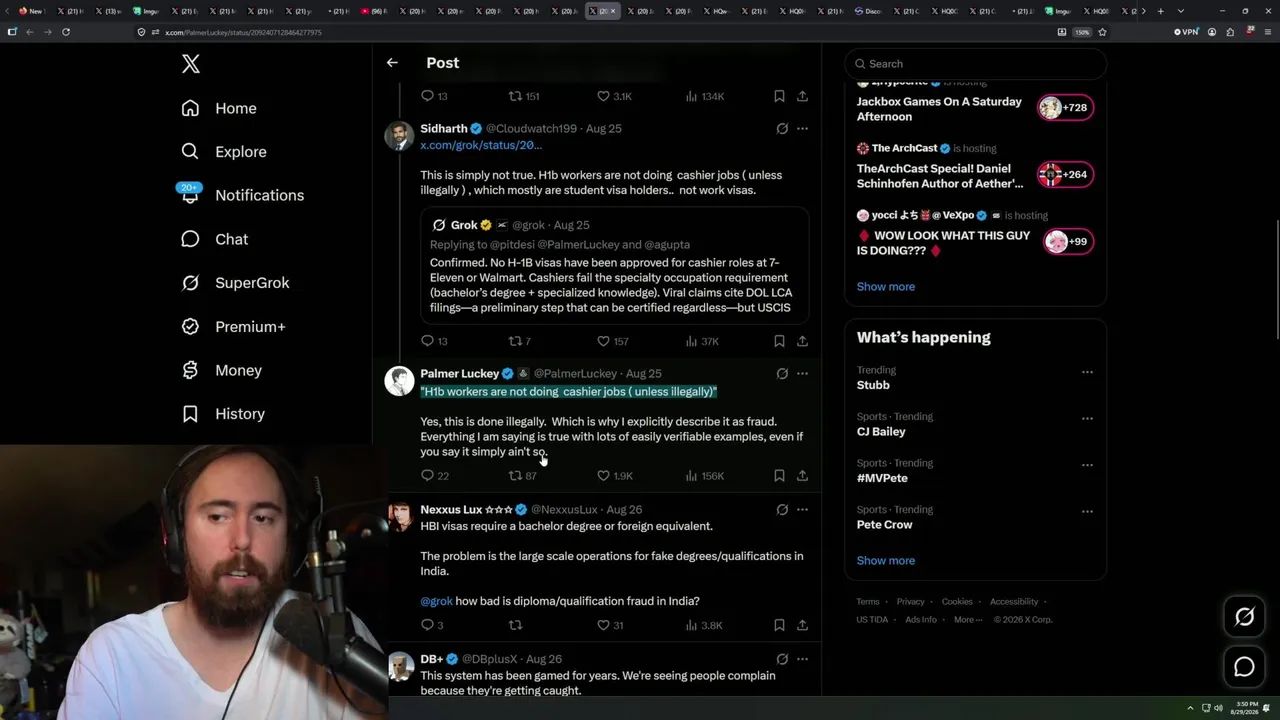Open the browser VPN button
The width and height of the screenshot is (1280, 720).
tap(1186, 32)
